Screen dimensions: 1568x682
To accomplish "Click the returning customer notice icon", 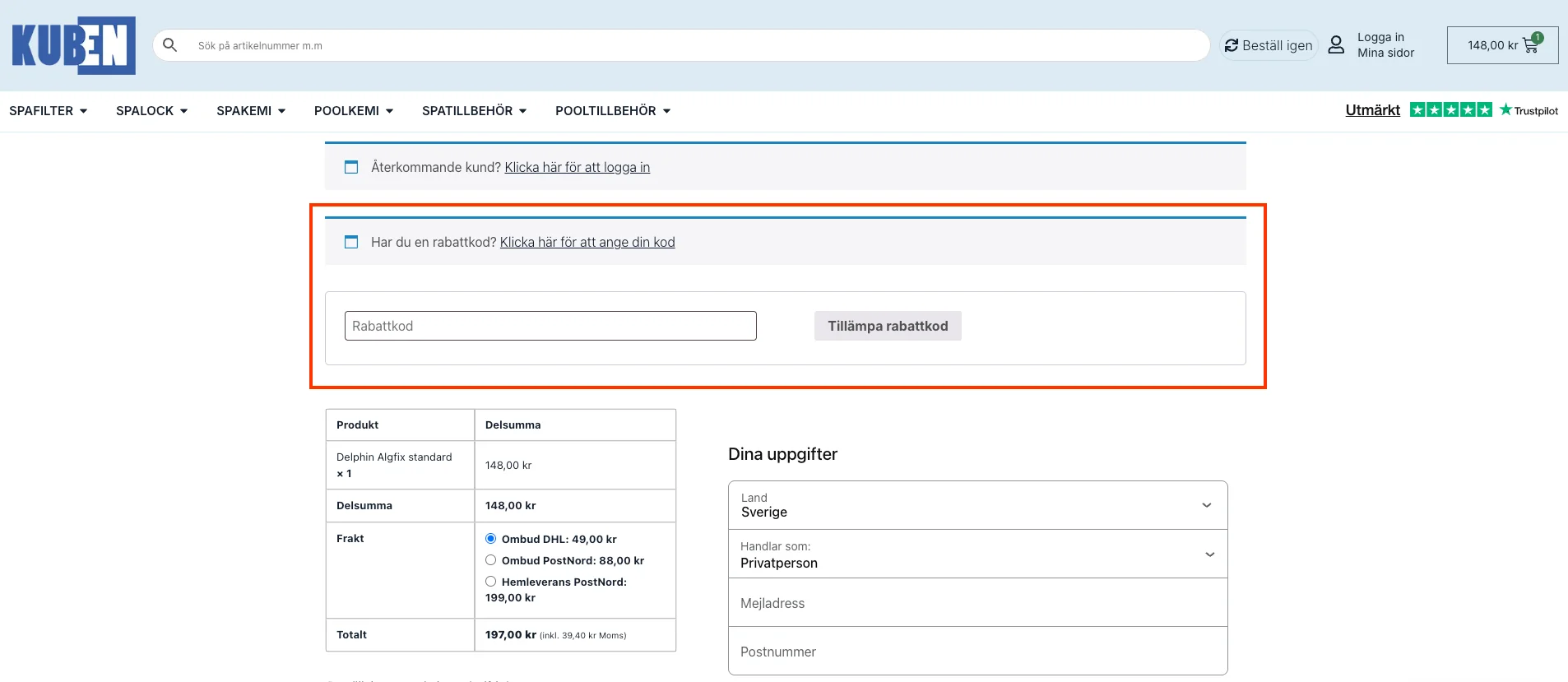I will tap(351, 167).
